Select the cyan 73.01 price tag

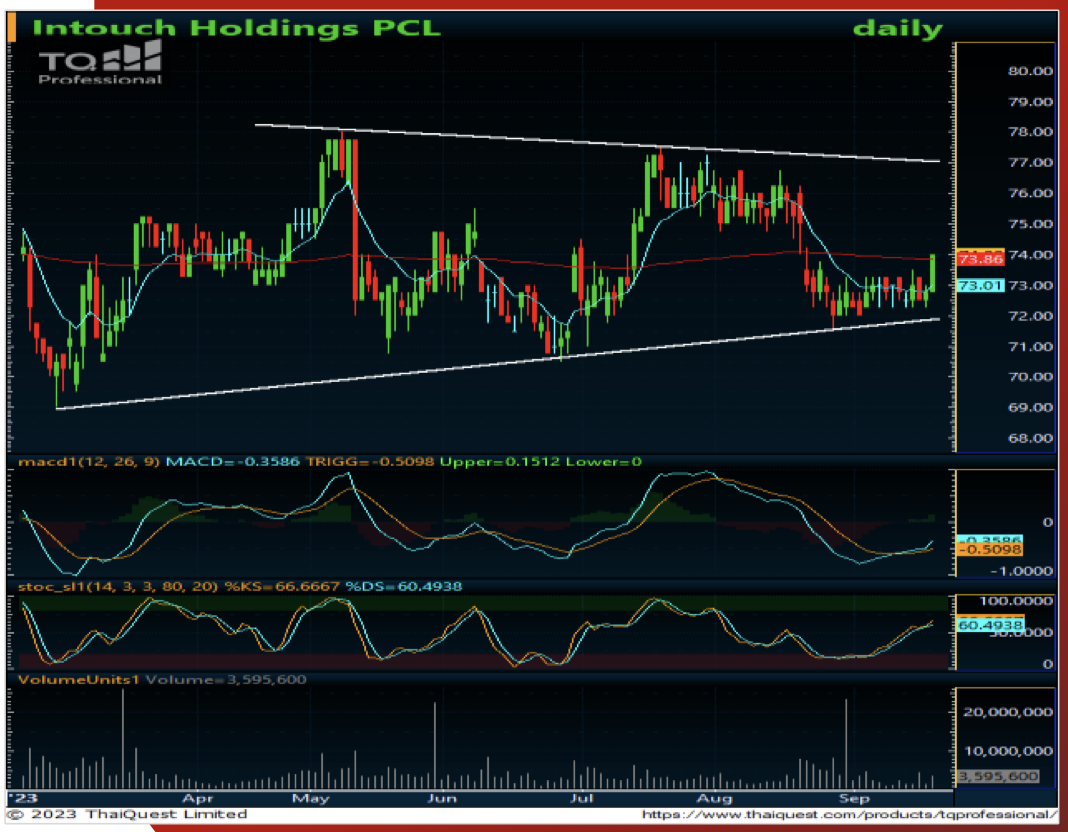click(x=980, y=285)
